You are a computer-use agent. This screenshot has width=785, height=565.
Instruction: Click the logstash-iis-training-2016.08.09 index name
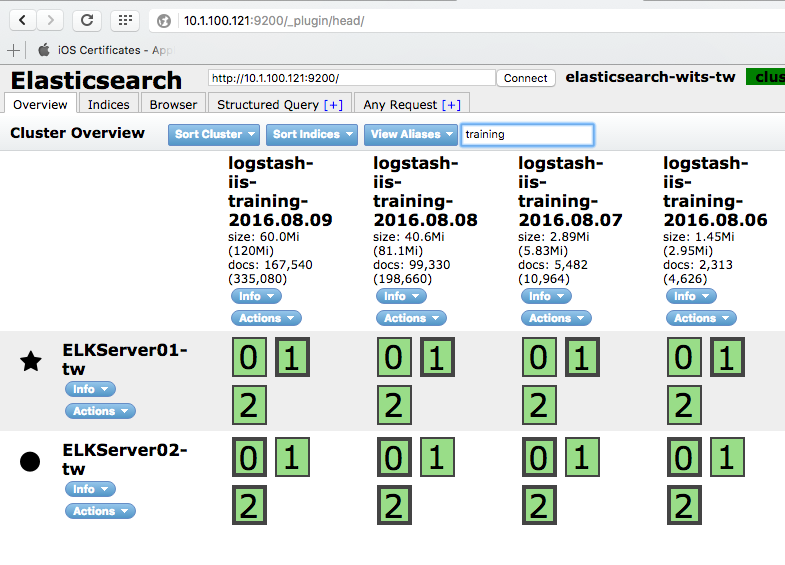click(x=280, y=191)
